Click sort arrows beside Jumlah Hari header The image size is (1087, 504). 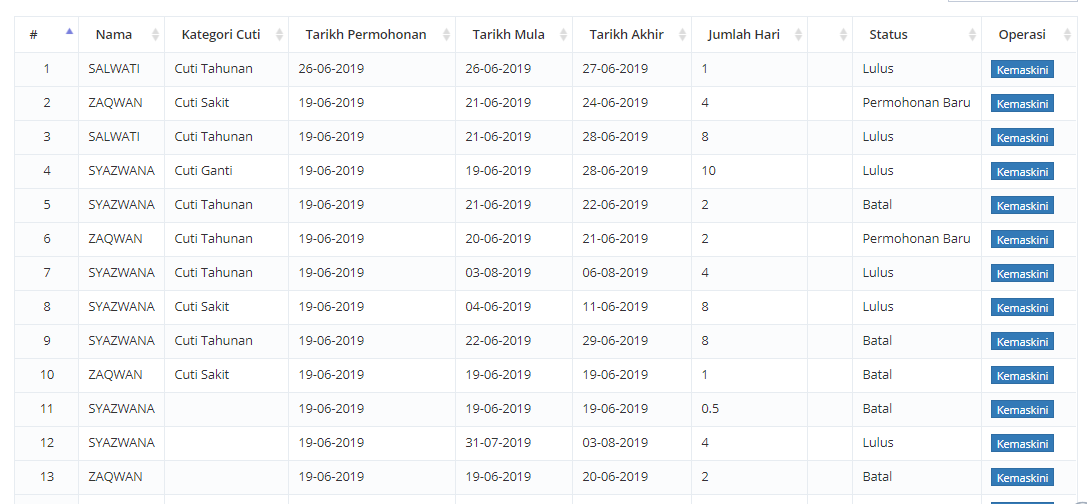798,35
